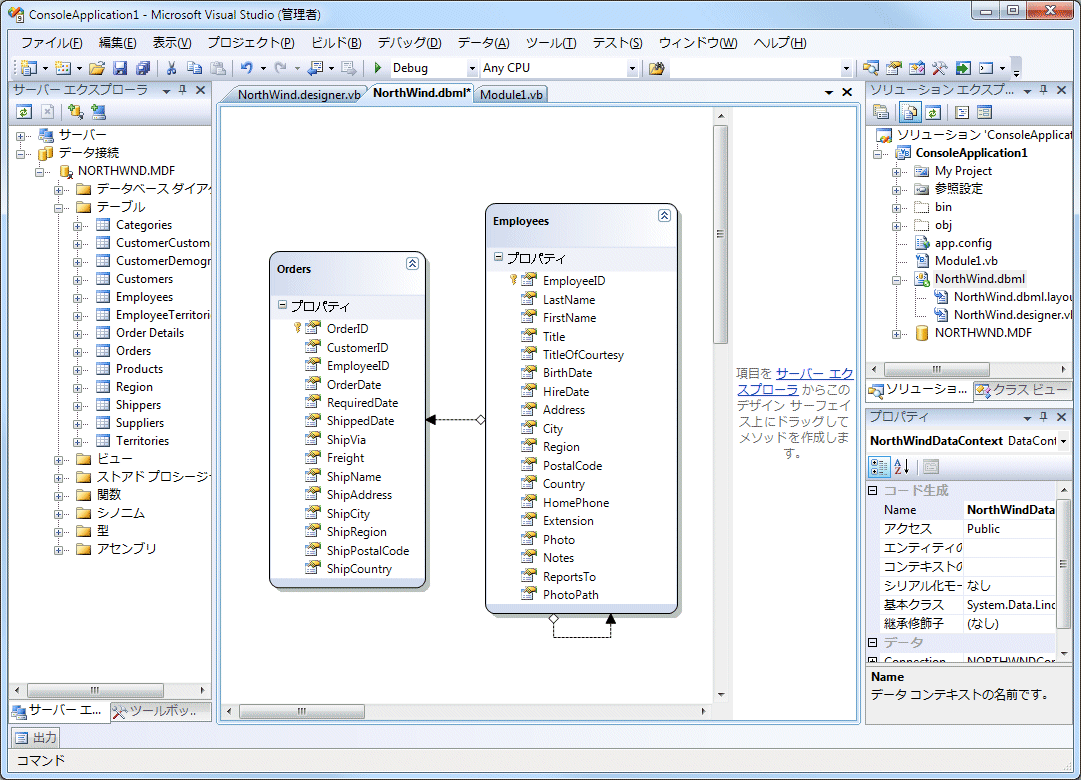Click the Refresh icon in Server Explorer
Viewport: 1081px width, 780px height.
24,112
